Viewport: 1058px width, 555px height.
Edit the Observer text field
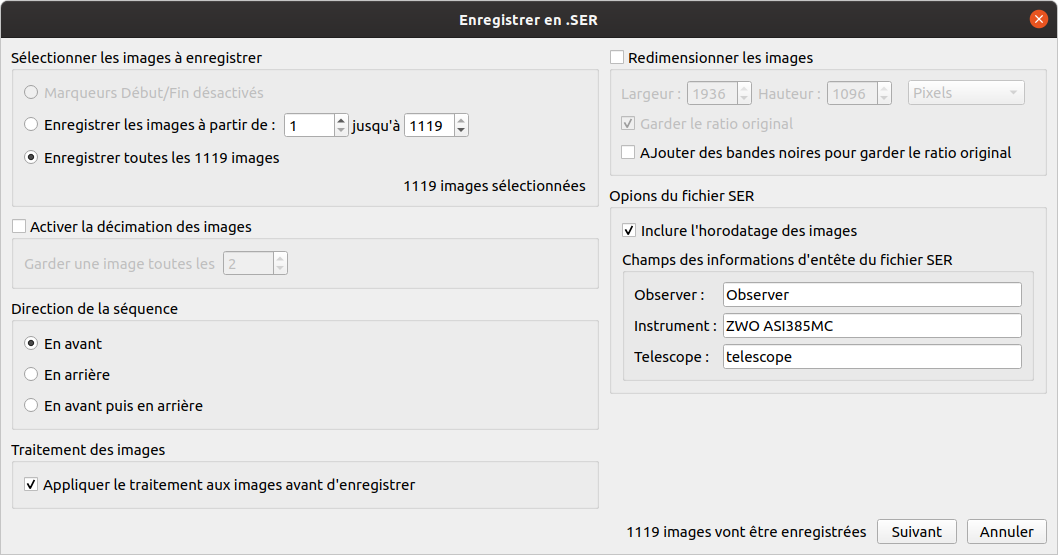click(x=871, y=295)
